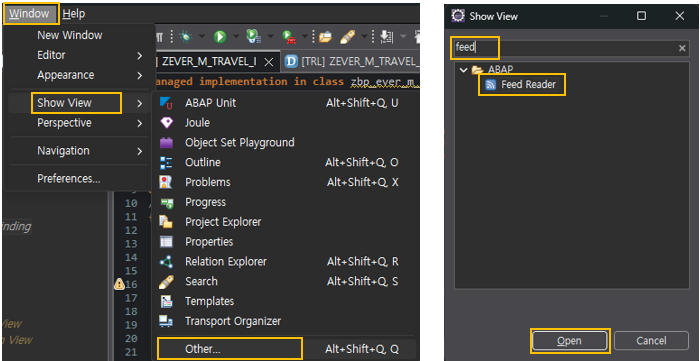Open the Window menu
The width and height of the screenshot is (700, 361).
30,14
